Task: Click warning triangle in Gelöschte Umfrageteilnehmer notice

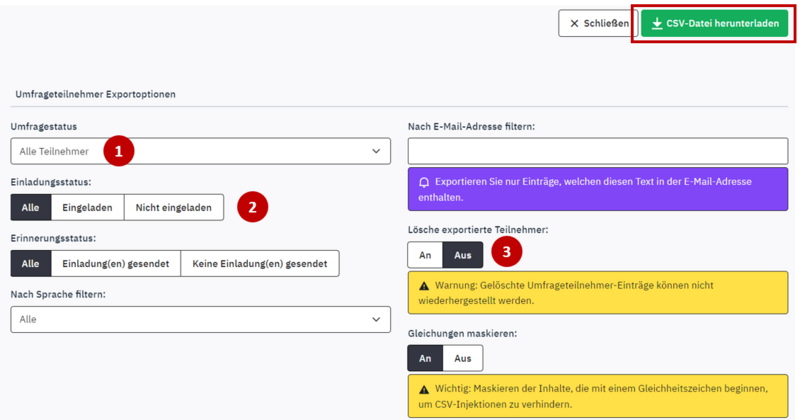Action: 424,286
